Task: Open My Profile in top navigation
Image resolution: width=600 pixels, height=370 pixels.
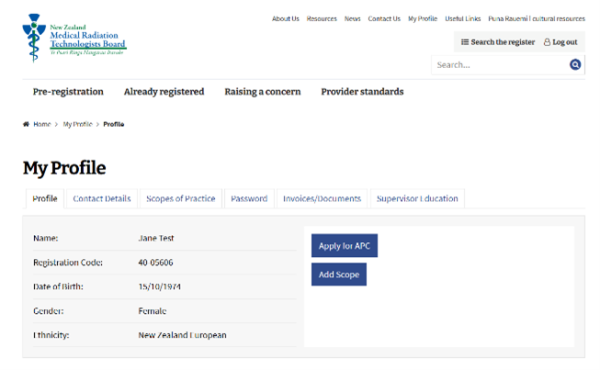Action: coord(422,18)
